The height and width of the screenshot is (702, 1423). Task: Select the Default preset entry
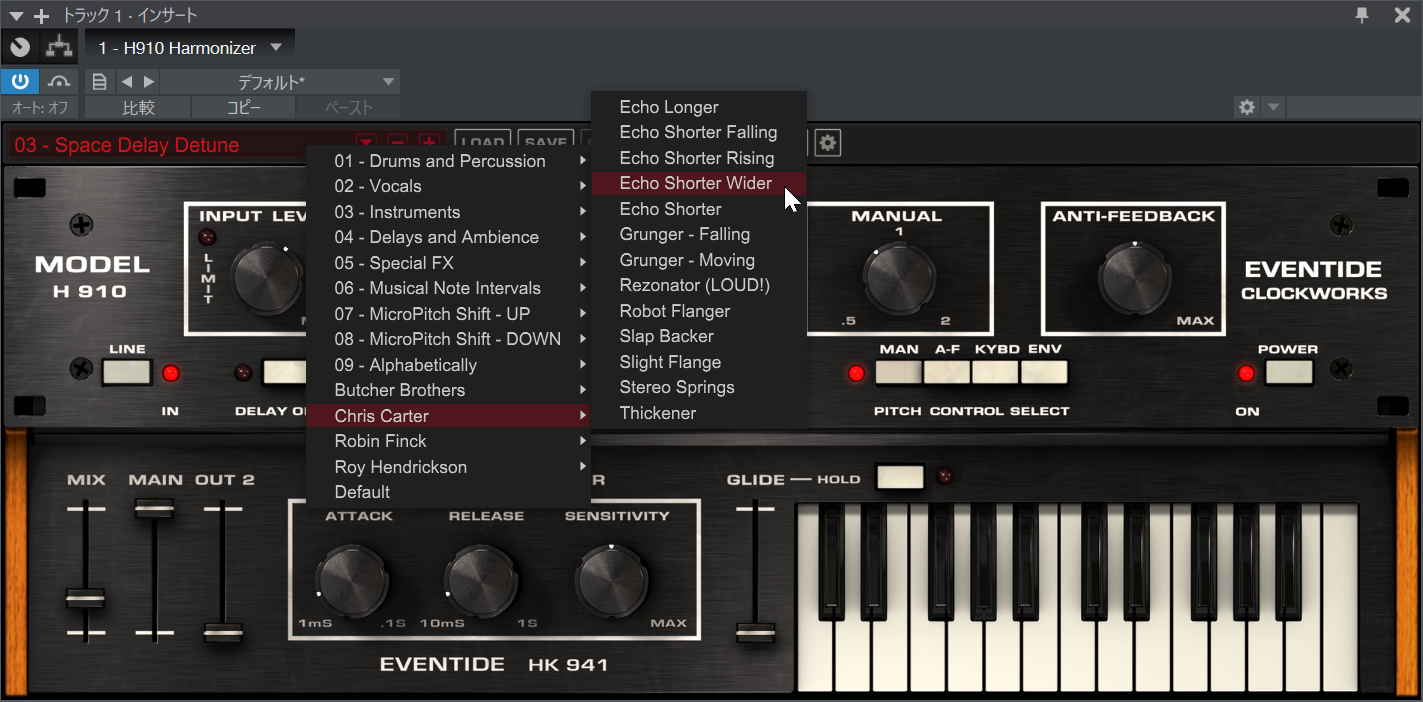pos(449,492)
